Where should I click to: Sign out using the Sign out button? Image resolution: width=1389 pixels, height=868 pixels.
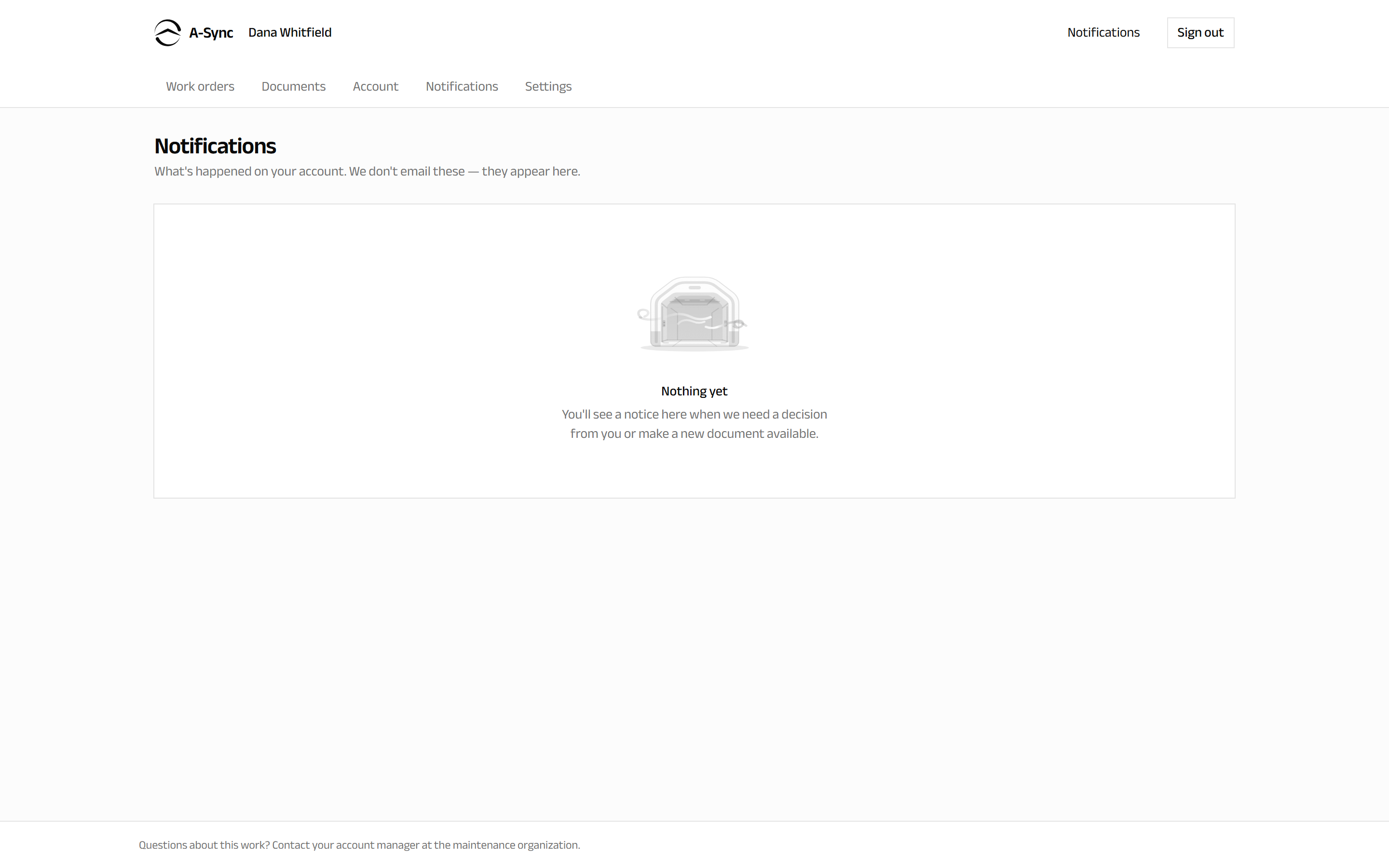coord(1200,33)
